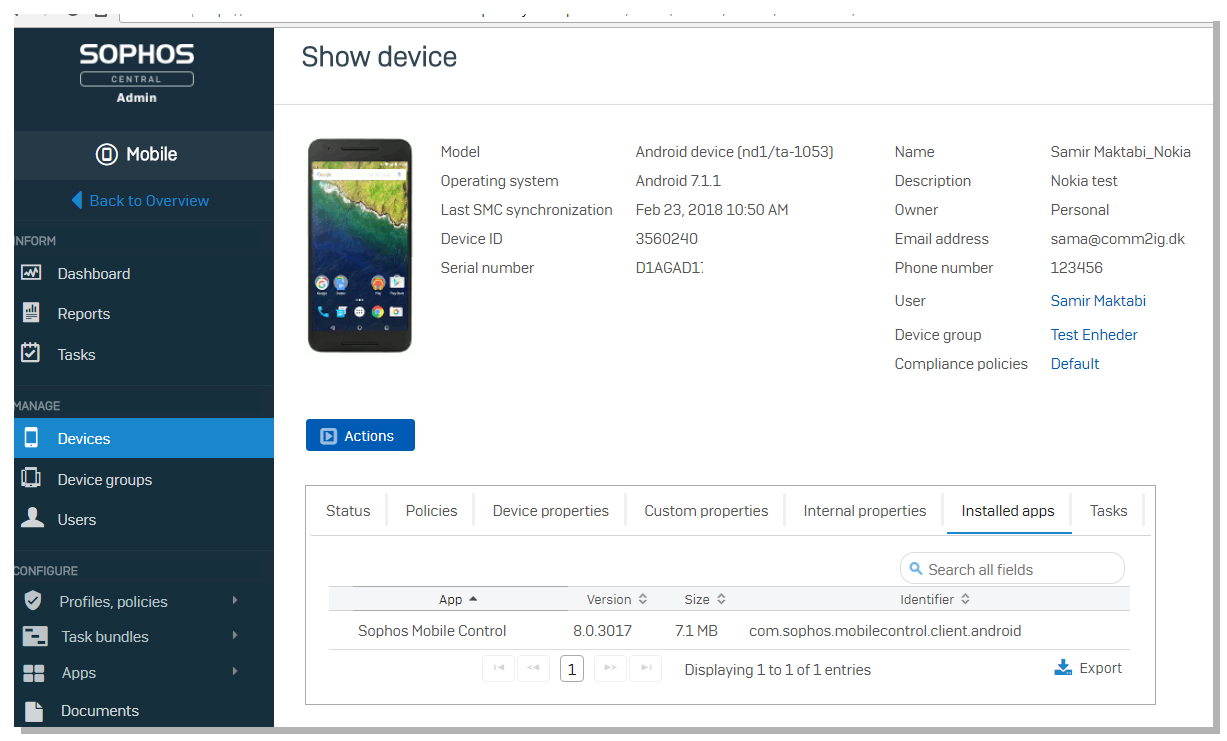Open Dashboard in the sidebar

coord(94,274)
